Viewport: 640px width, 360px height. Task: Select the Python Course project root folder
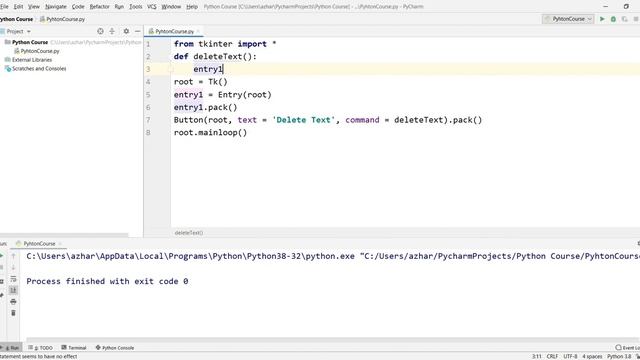[30, 42]
